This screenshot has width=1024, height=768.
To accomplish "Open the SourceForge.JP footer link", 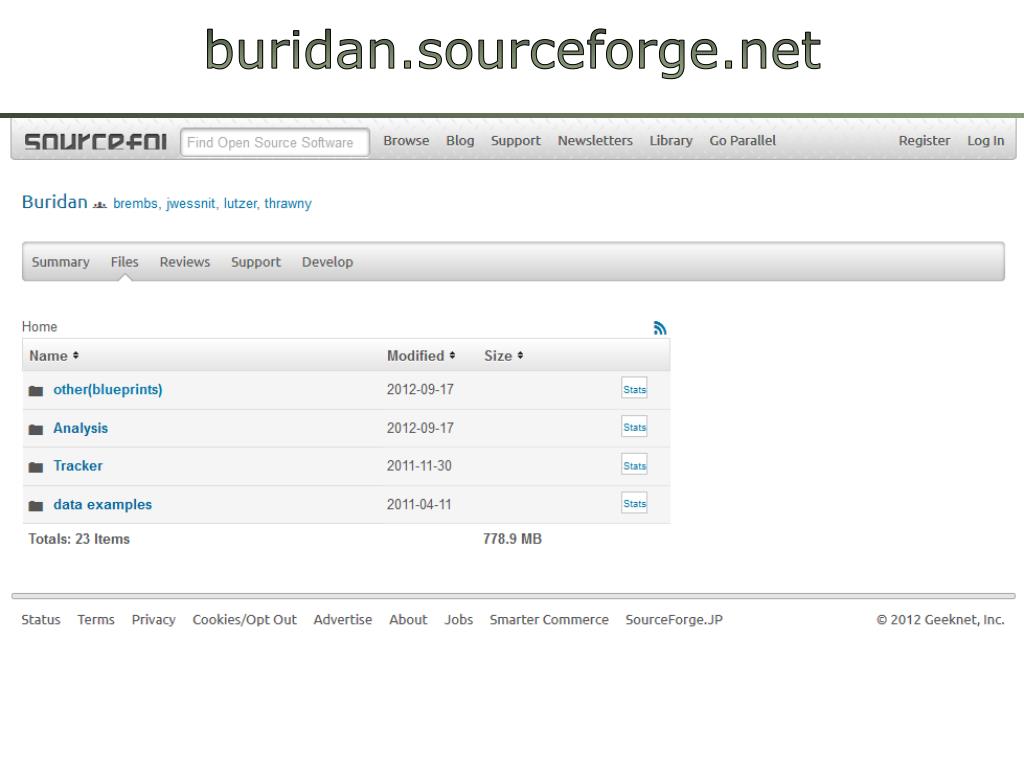I will click(x=674, y=619).
